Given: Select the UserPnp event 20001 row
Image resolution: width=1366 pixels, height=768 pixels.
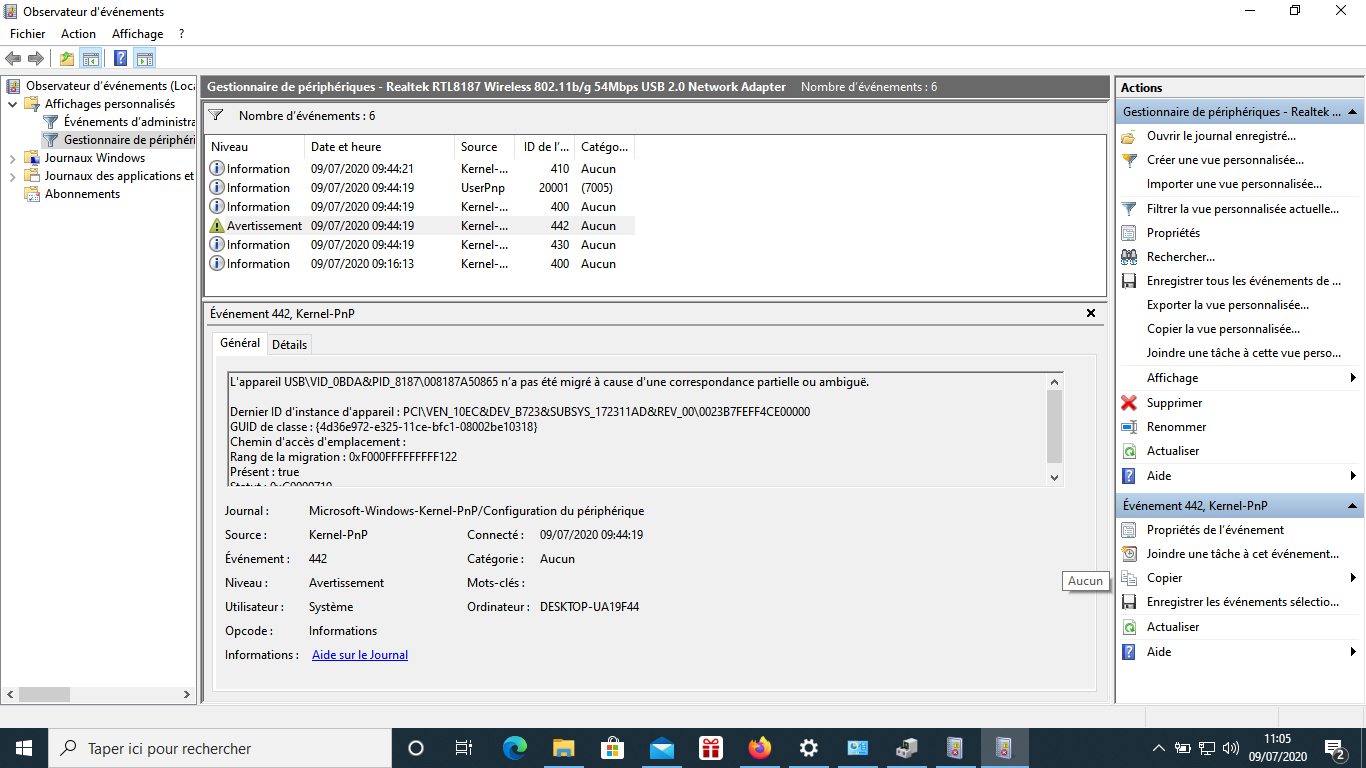Looking at the screenshot, I should 420,188.
